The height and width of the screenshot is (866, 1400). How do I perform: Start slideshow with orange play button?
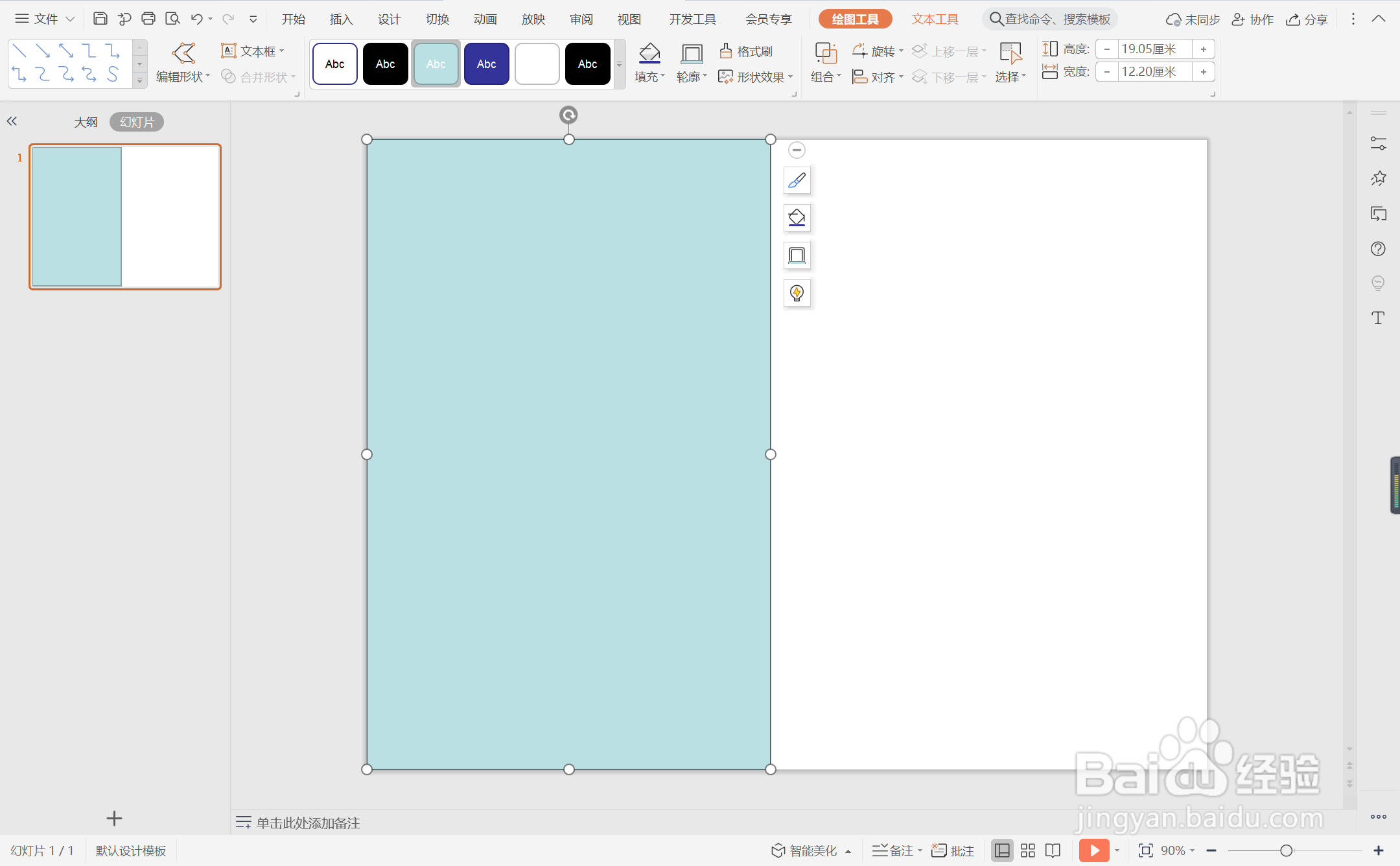click(1094, 850)
